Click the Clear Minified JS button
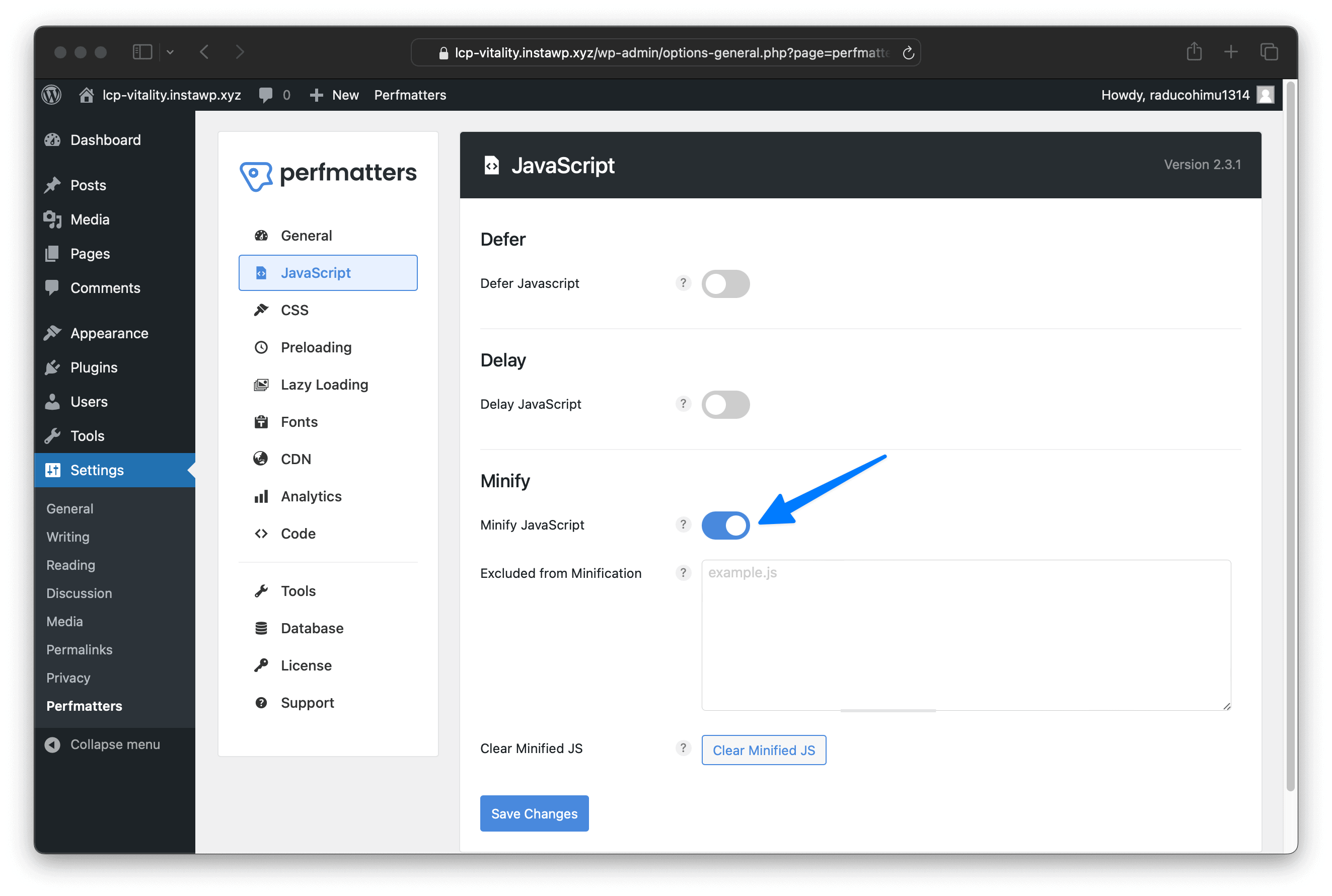 (x=764, y=751)
